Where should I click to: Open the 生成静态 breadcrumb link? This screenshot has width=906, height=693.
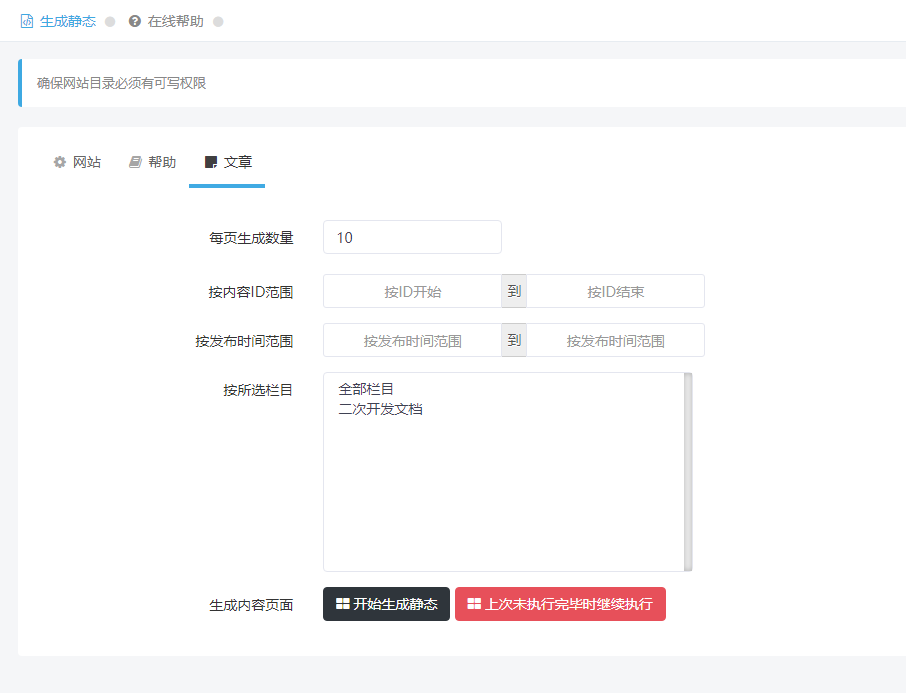pos(68,21)
